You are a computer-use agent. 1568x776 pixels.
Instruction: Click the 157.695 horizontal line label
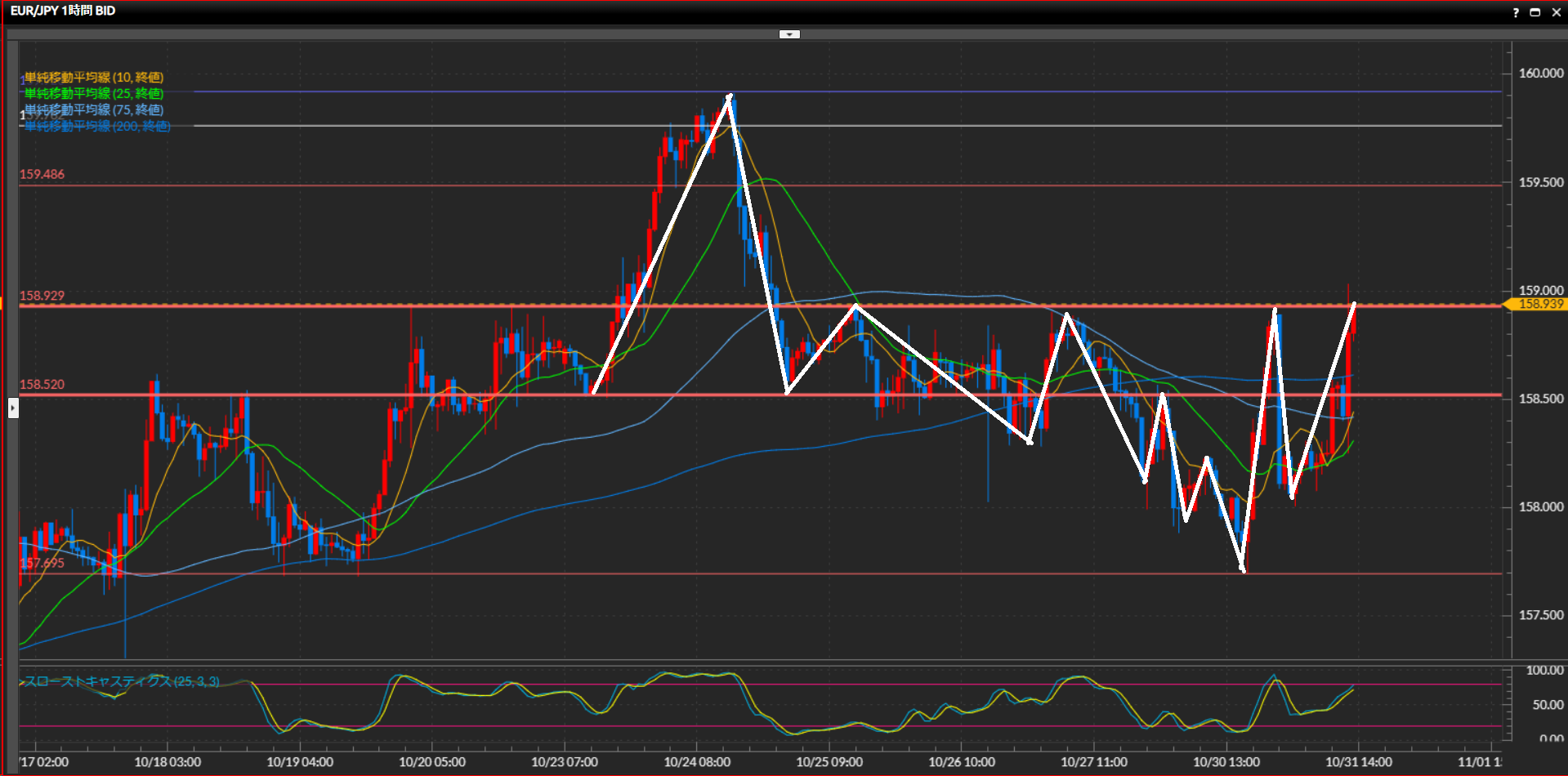42,563
